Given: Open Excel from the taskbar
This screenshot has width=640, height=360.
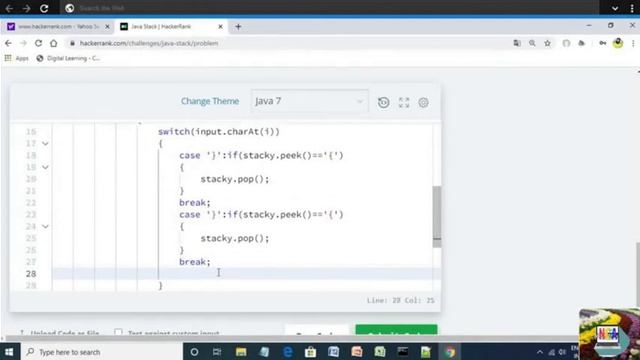Looking at the screenshot, I should 380,352.
